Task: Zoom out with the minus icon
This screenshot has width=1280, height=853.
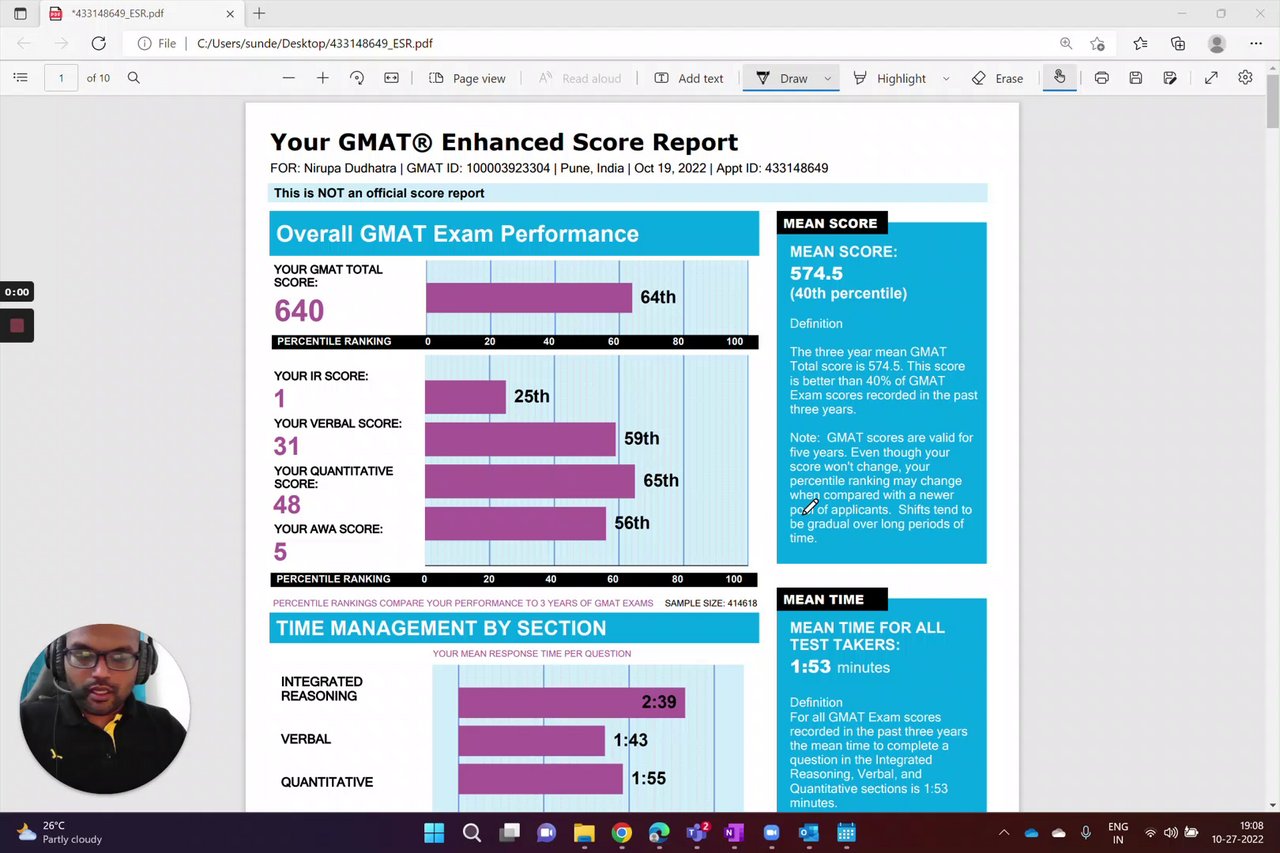Action: tap(289, 78)
